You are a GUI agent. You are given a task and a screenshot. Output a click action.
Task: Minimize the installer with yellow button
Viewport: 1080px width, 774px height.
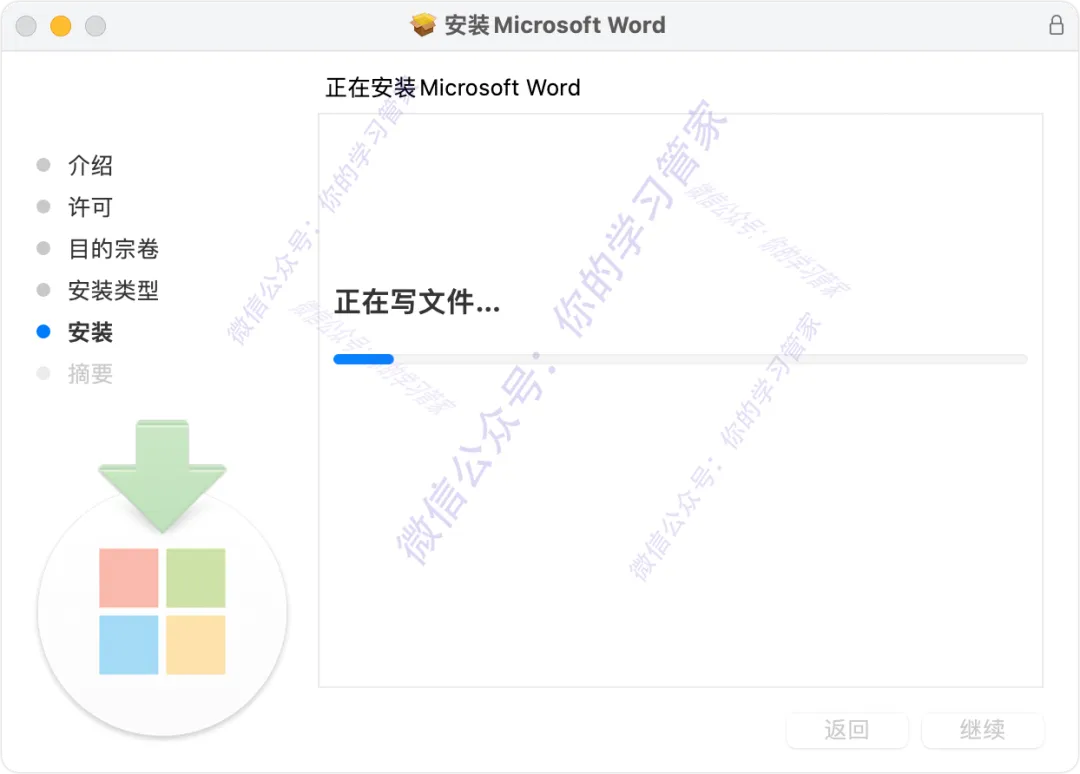(x=61, y=26)
